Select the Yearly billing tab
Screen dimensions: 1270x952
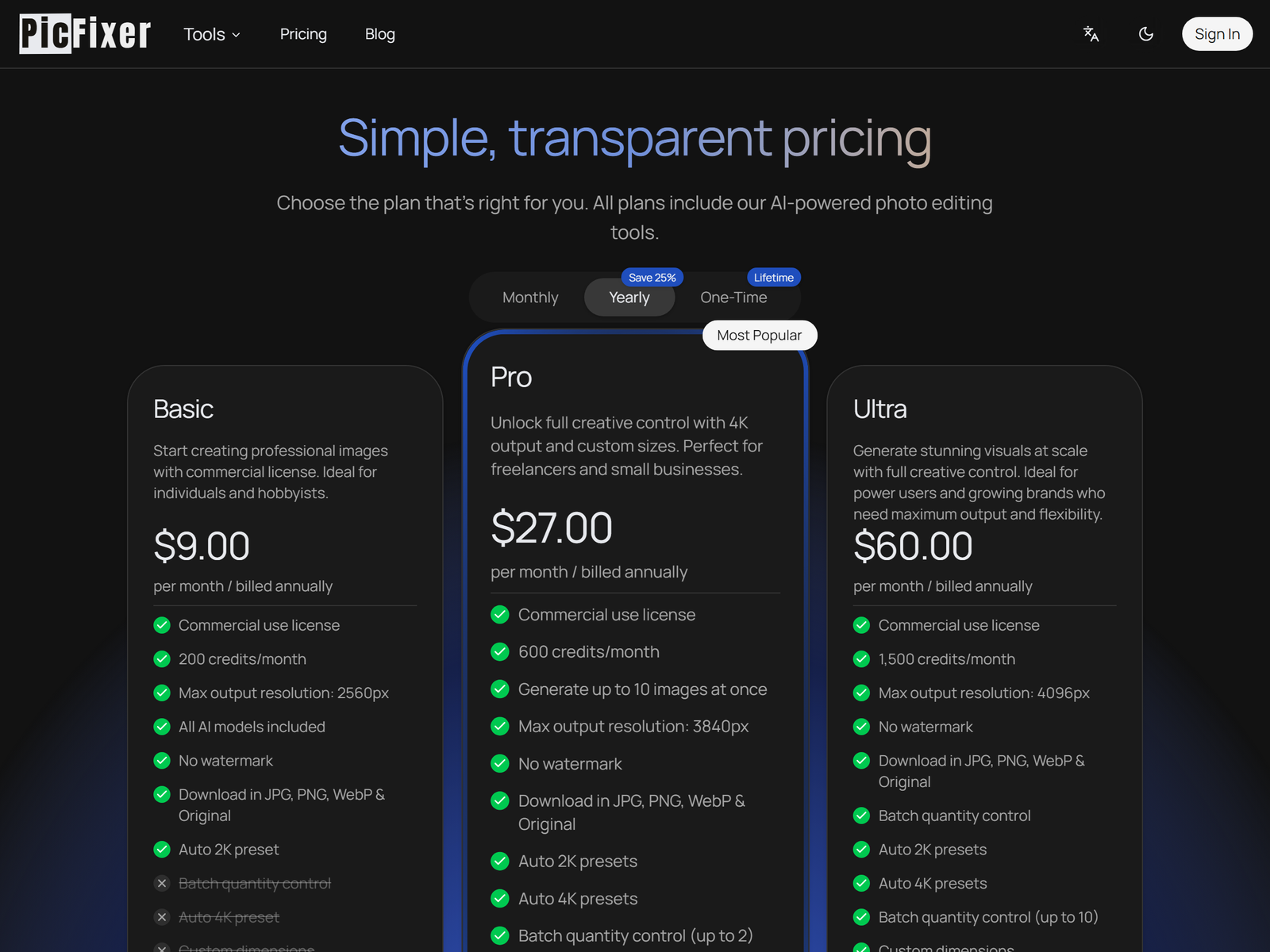(x=629, y=297)
